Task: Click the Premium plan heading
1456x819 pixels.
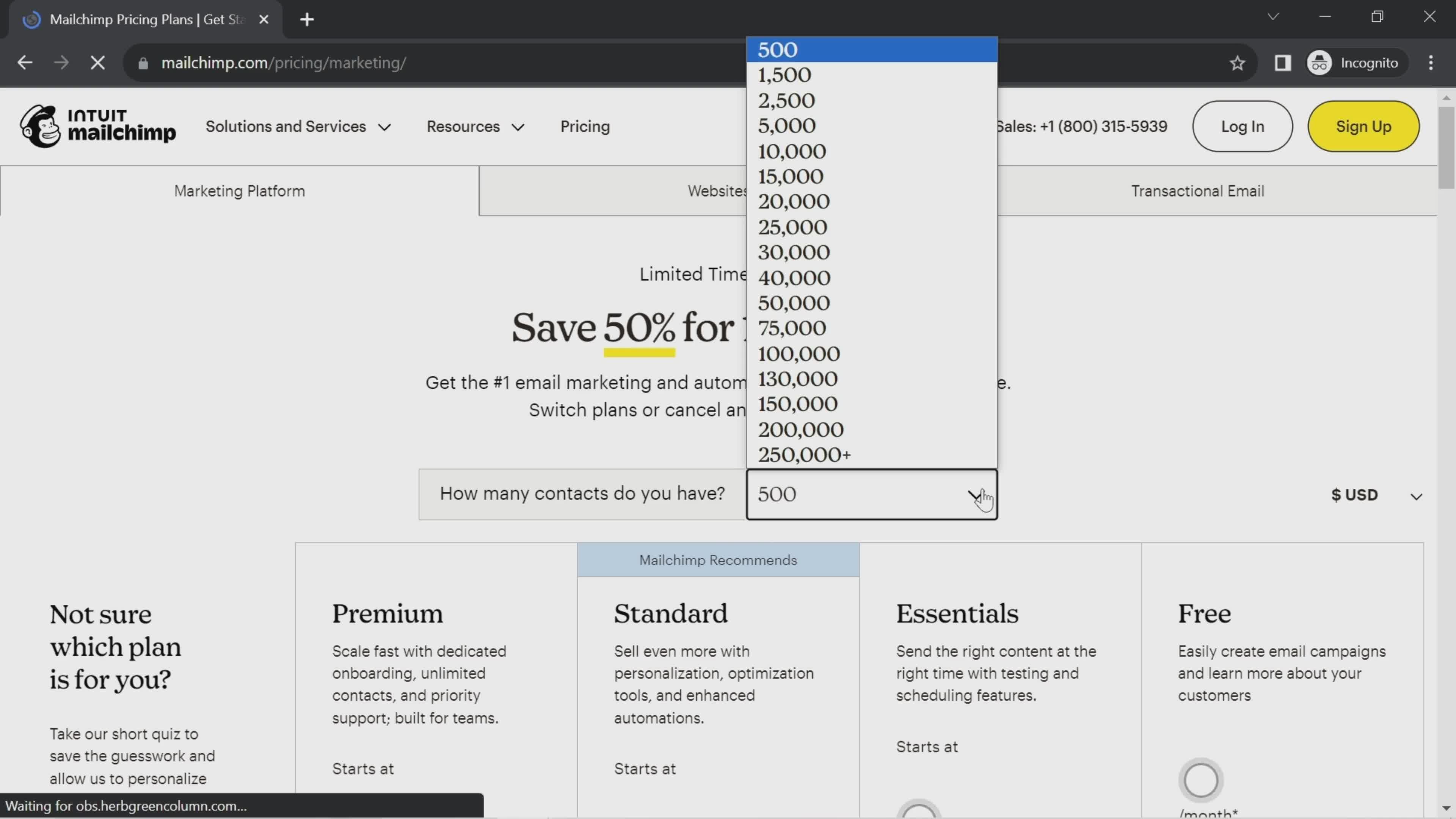Action: point(387,614)
